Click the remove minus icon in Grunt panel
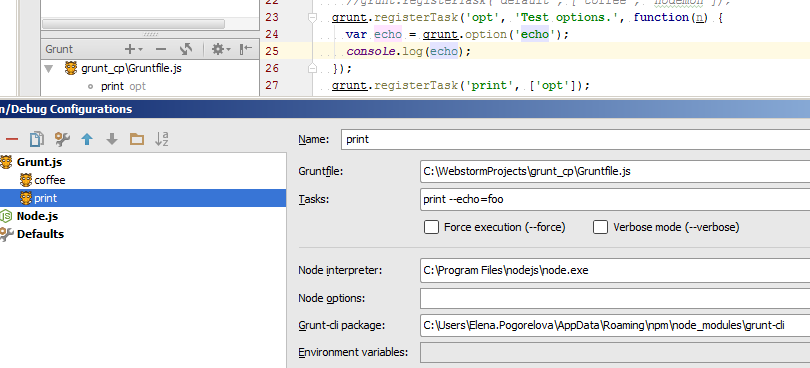 (x=161, y=49)
